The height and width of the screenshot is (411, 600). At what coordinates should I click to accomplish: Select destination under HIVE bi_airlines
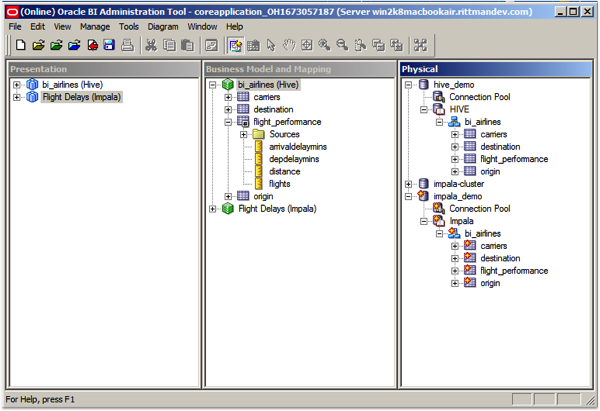[500, 147]
